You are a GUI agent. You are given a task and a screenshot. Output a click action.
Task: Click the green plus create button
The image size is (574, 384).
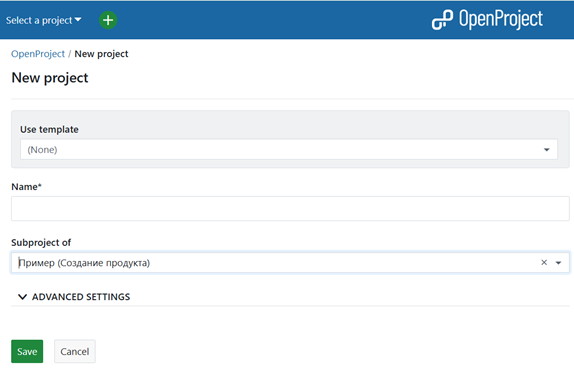108,20
